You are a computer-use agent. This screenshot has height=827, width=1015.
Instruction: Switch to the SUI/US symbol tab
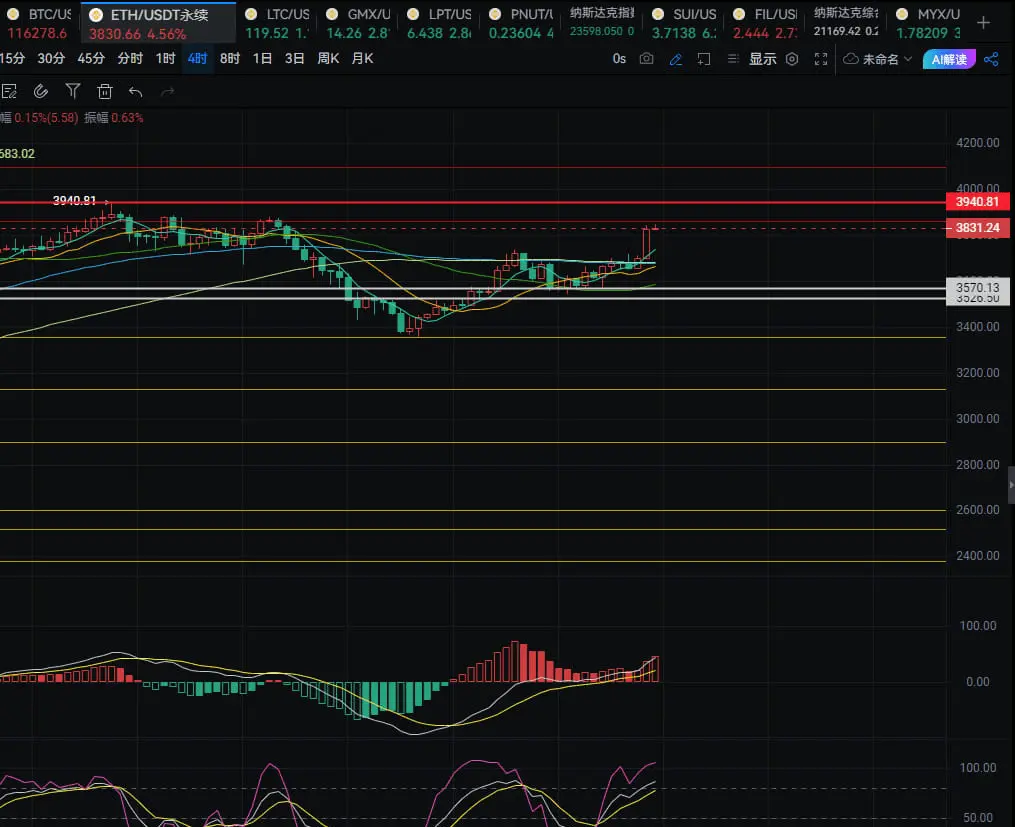(x=684, y=23)
